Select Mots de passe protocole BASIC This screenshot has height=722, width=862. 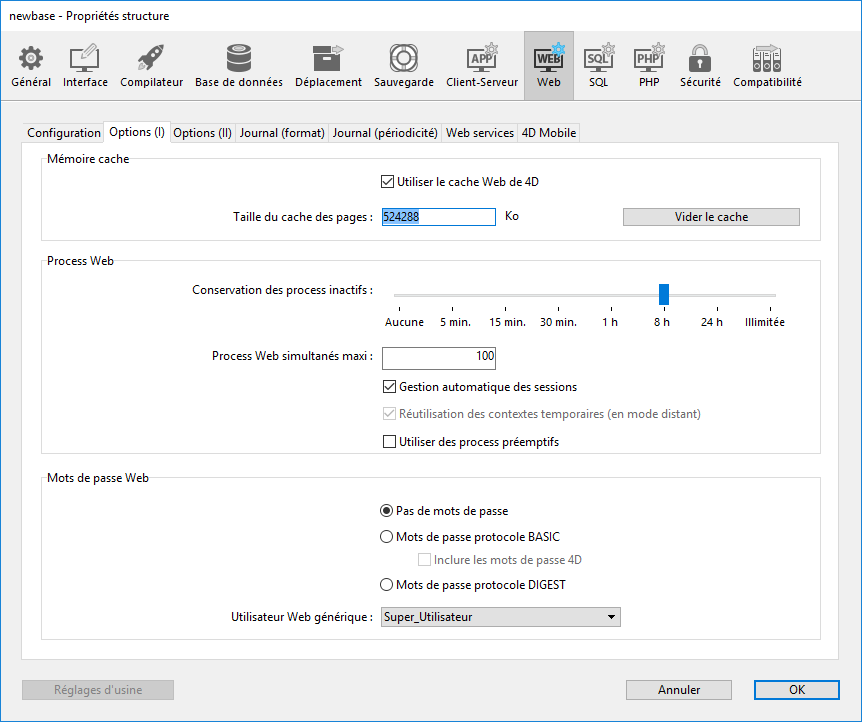(387, 537)
